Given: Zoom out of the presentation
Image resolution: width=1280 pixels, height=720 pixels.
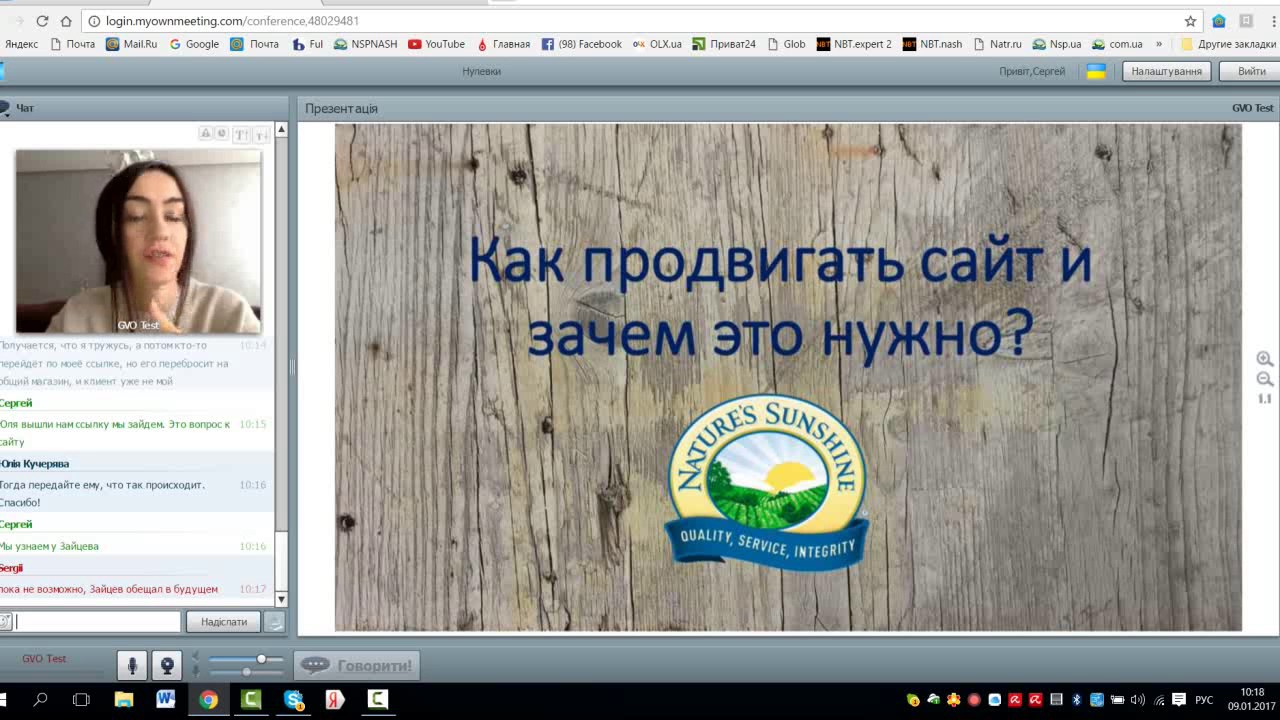Looking at the screenshot, I should (1265, 379).
